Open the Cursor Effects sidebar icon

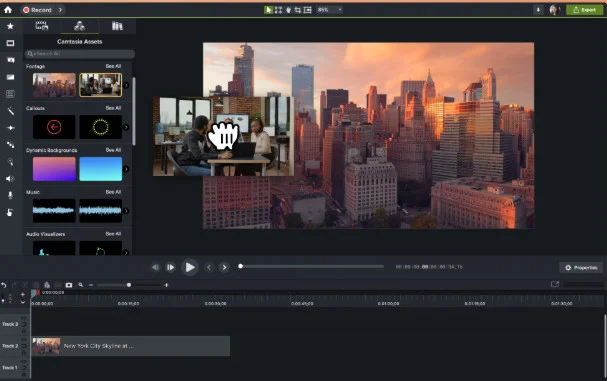pyautogui.click(x=10, y=162)
